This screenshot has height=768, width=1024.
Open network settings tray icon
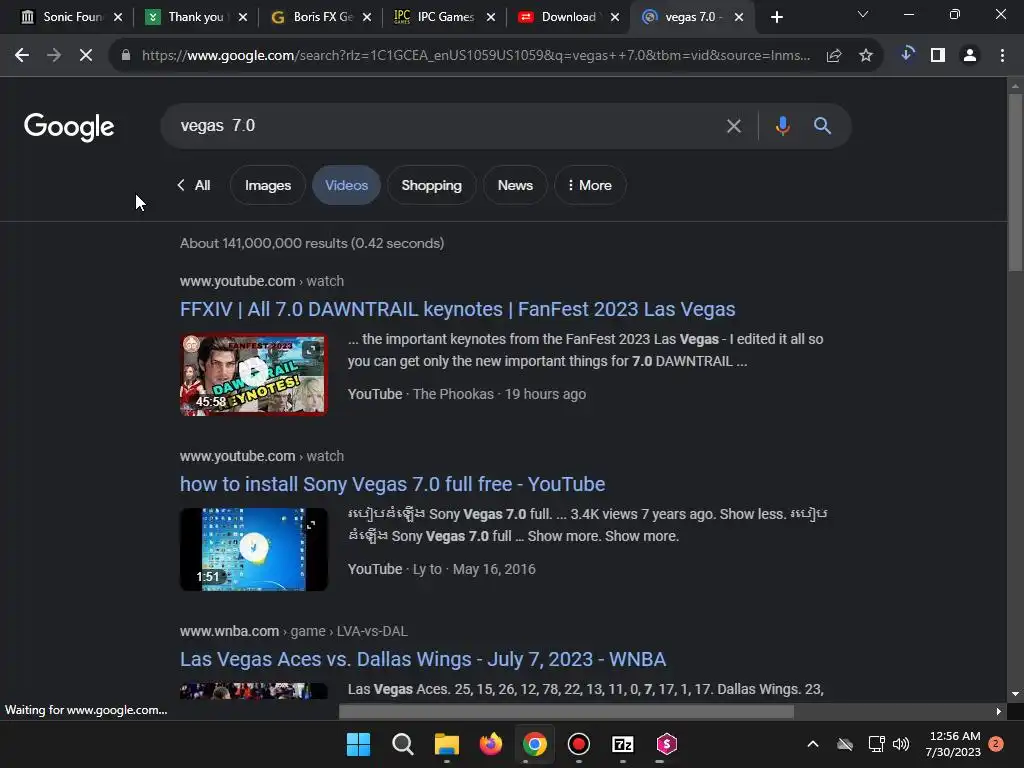876,744
